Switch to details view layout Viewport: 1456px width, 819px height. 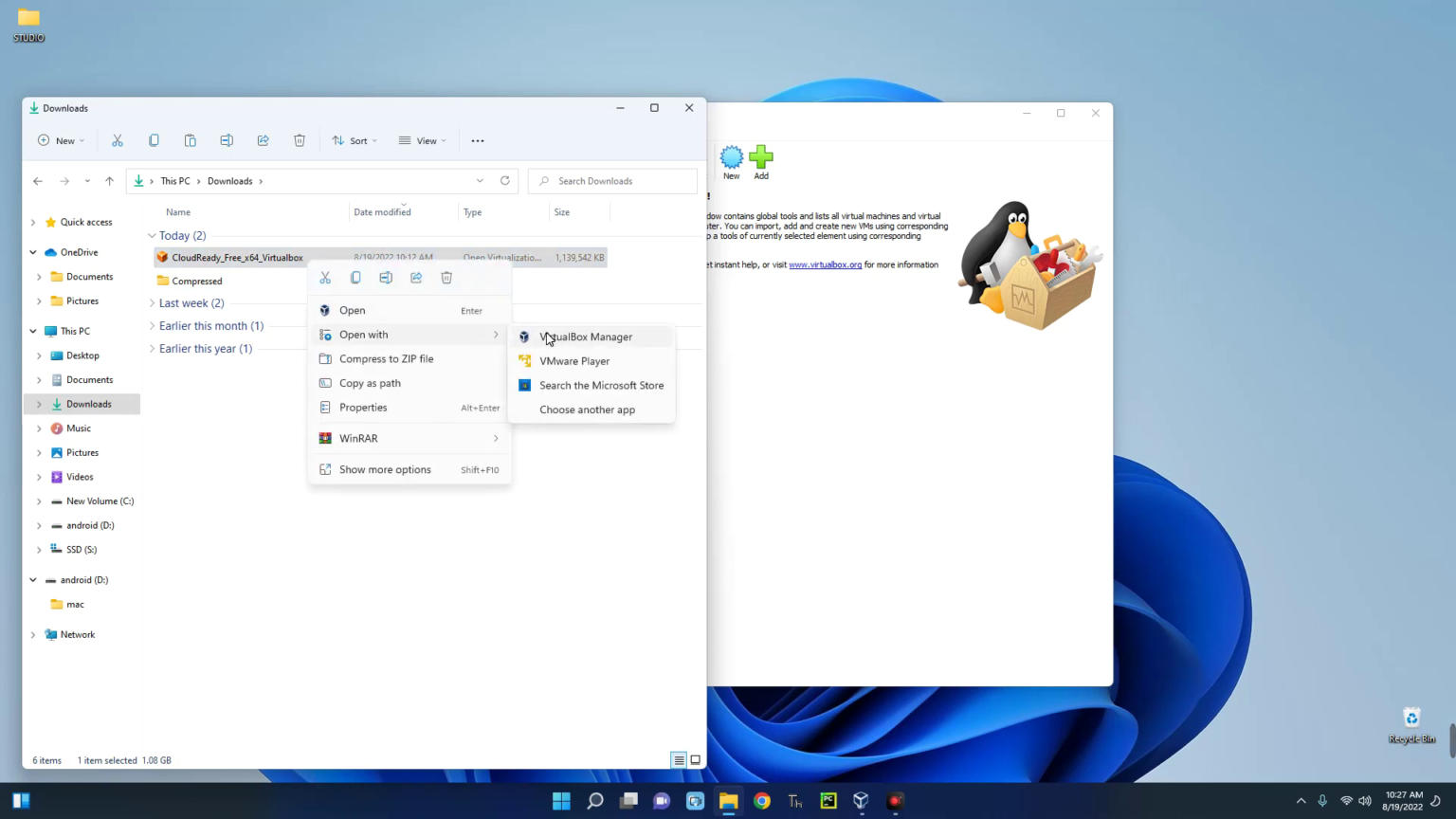pos(679,759)
